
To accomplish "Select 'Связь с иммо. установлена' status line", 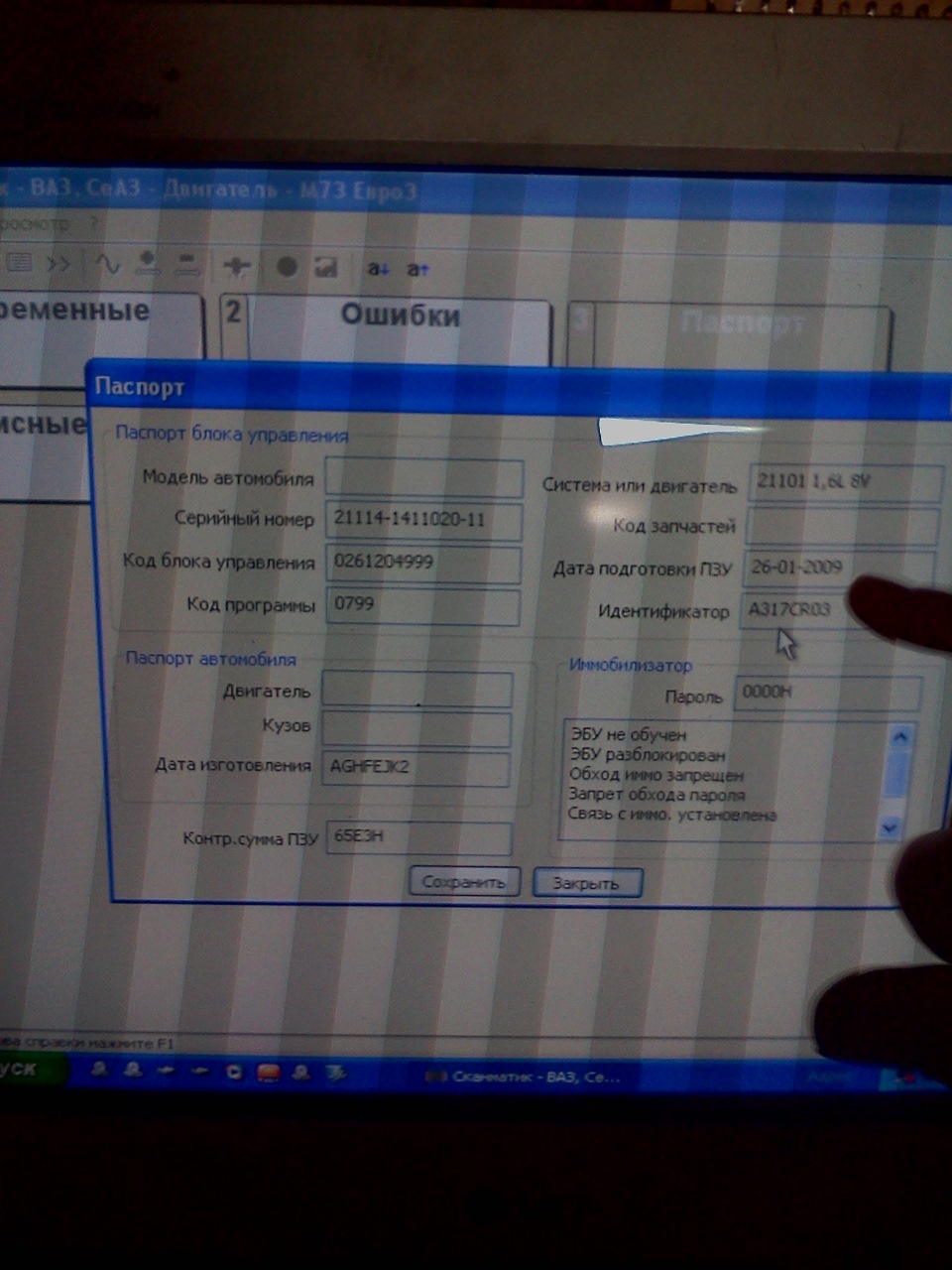I will [x=672, y=815].
